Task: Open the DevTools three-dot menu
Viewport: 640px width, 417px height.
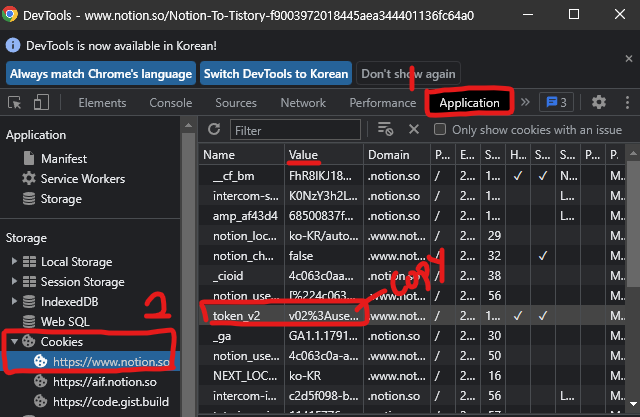Action: tap(627, 102)
